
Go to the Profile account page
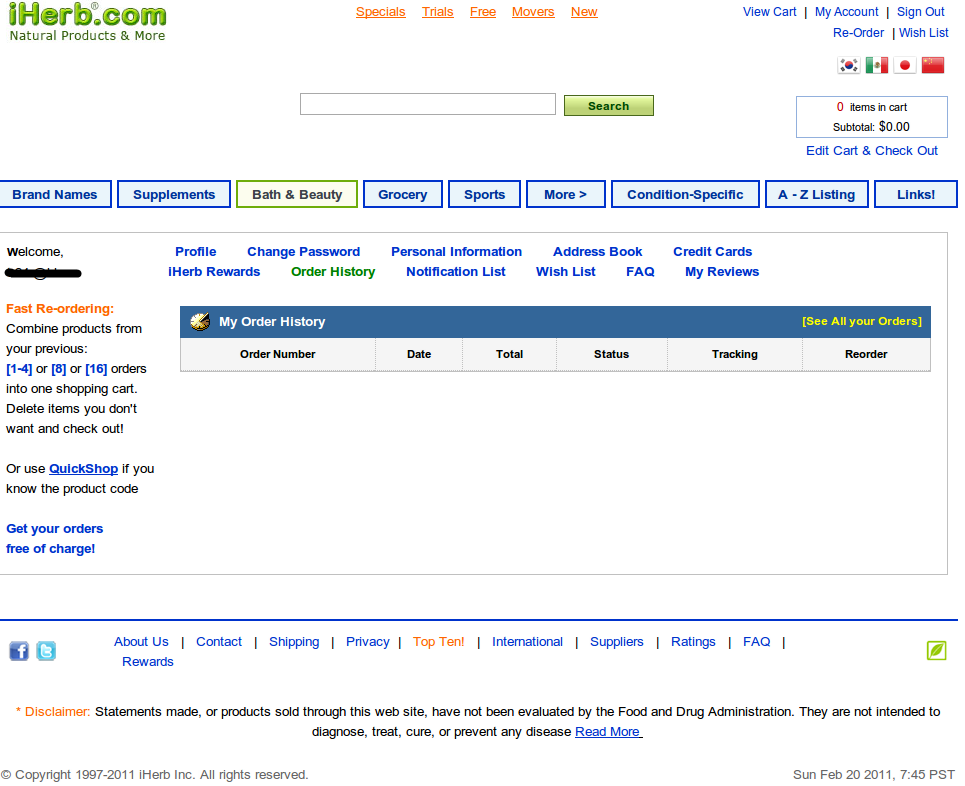(x=196, y=252)
